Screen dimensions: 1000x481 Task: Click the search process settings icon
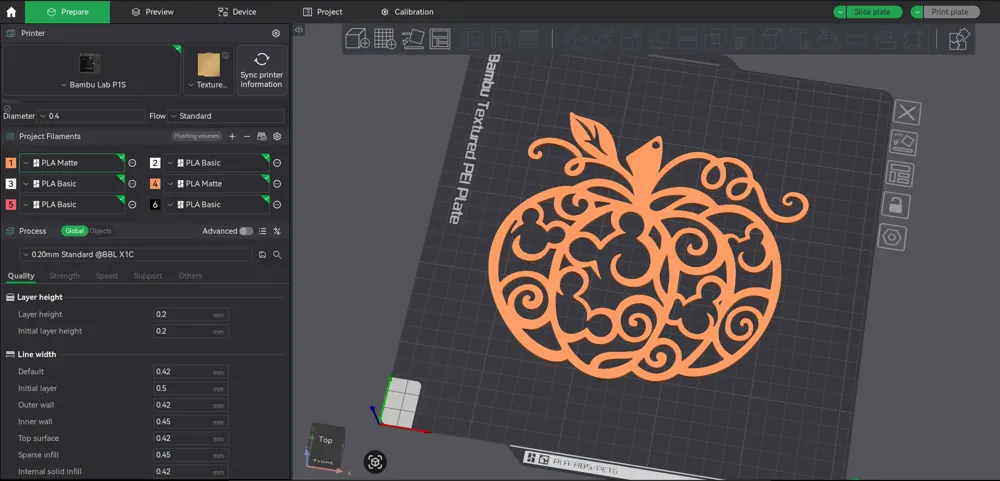pyautogui.click(x=277, y=255)
